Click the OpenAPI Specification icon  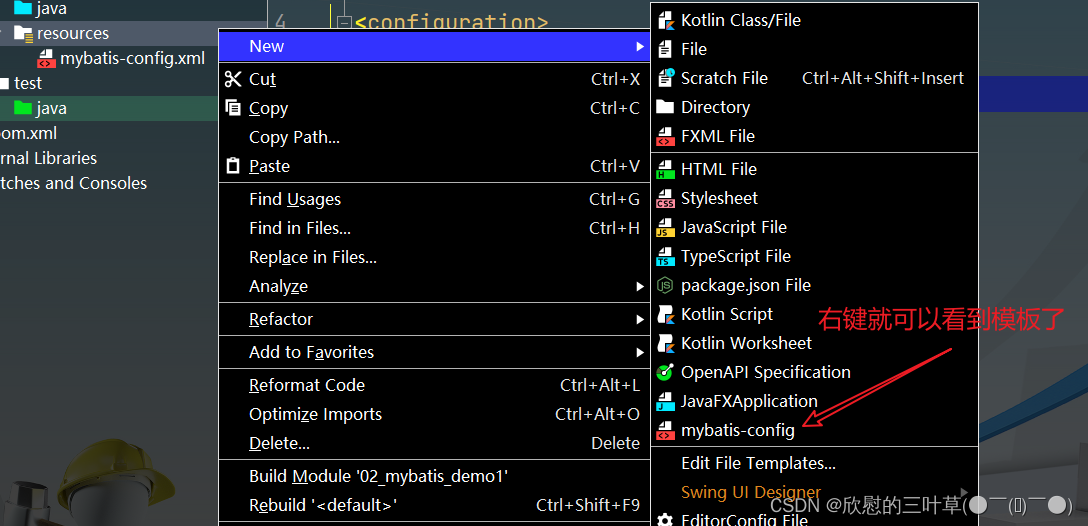pos(665,373)
